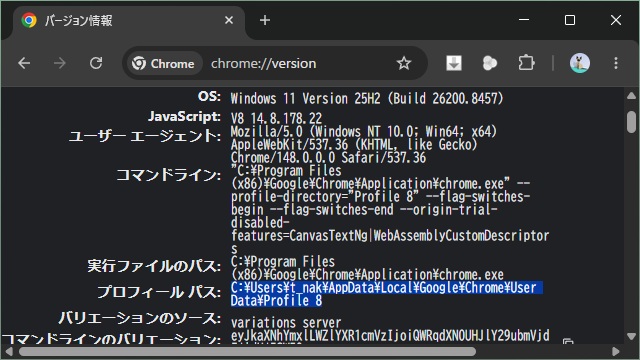Select the バージョン情報 tab
Image resolution: width=640 pixels, height=360 pixels.
[x=122, y=20]
